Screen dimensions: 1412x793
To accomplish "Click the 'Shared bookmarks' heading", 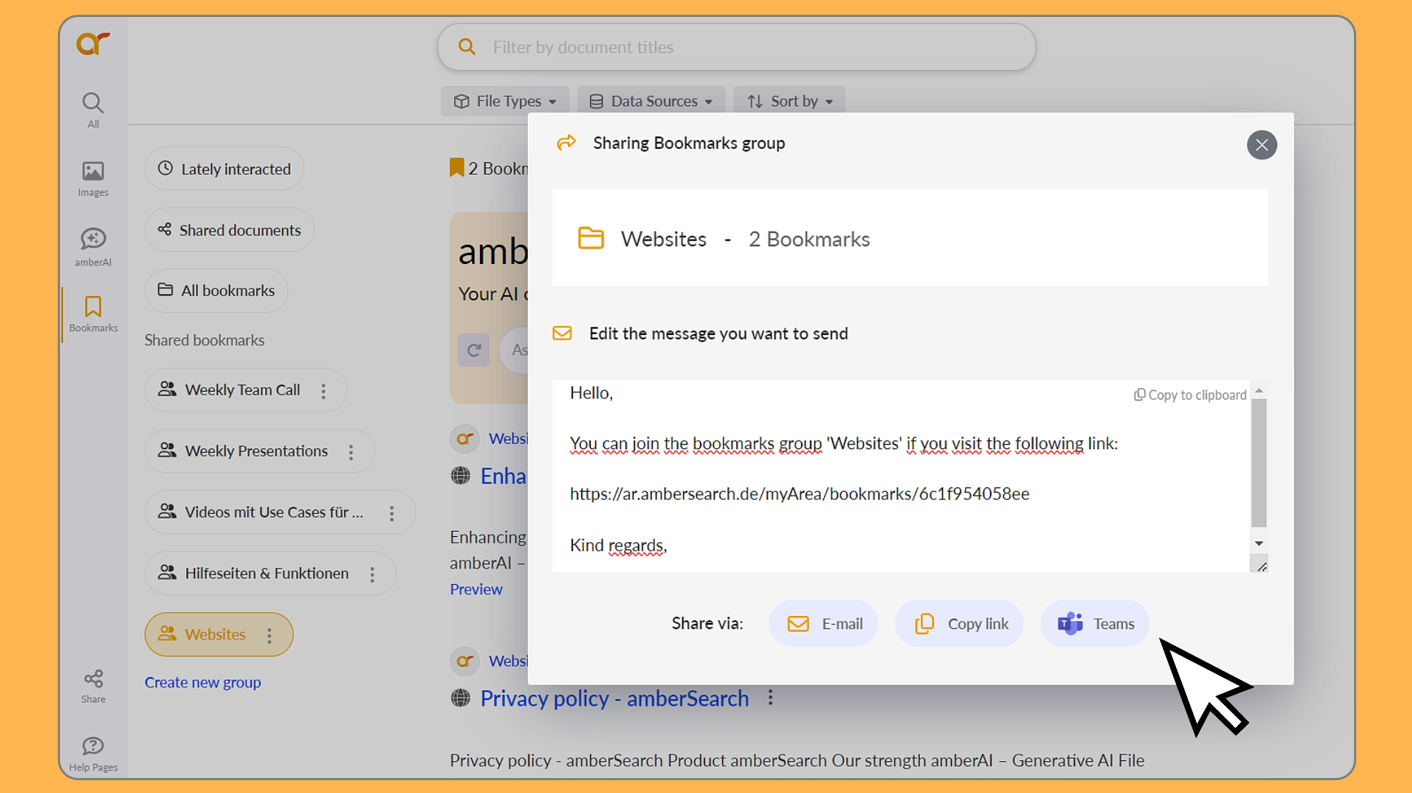I will click(204, 340).
